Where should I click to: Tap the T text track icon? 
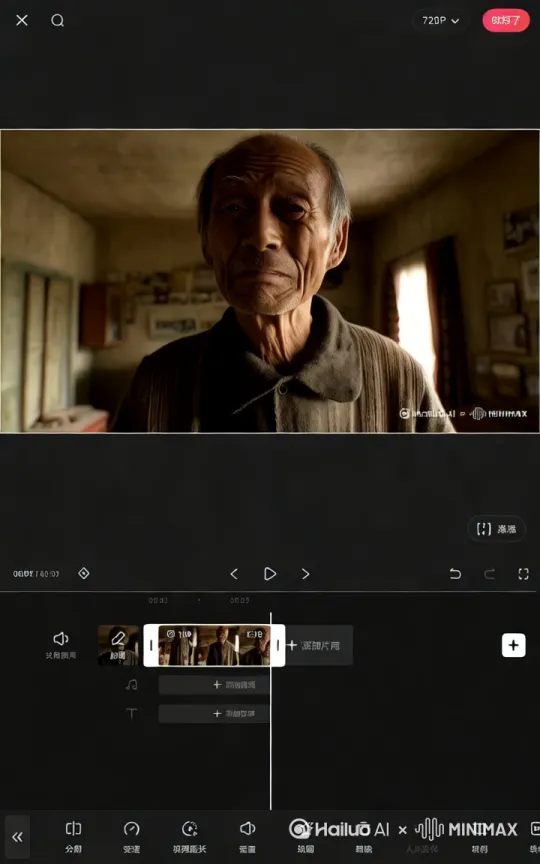point(131,714)
